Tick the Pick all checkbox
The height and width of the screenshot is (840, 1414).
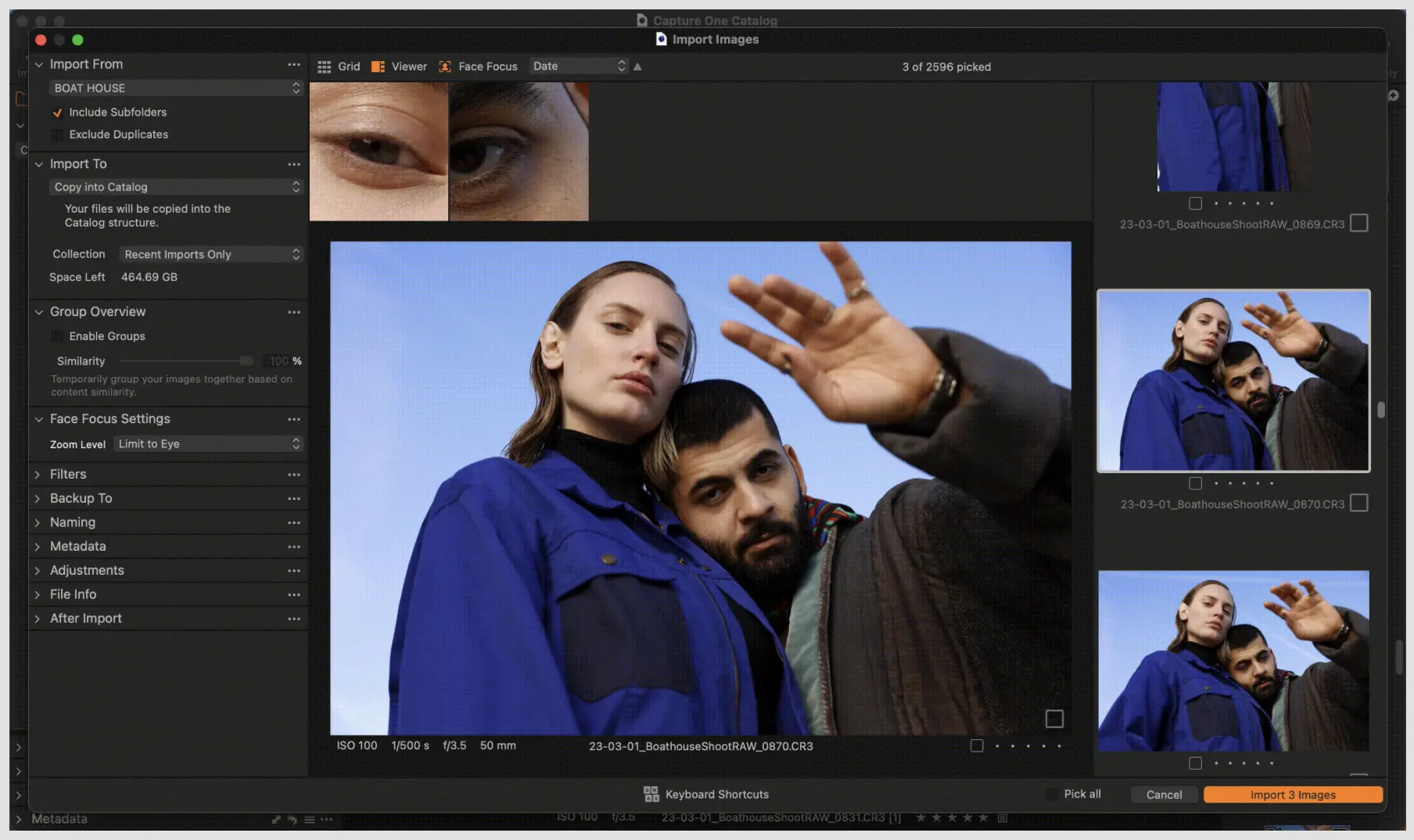coord(1052,794)
